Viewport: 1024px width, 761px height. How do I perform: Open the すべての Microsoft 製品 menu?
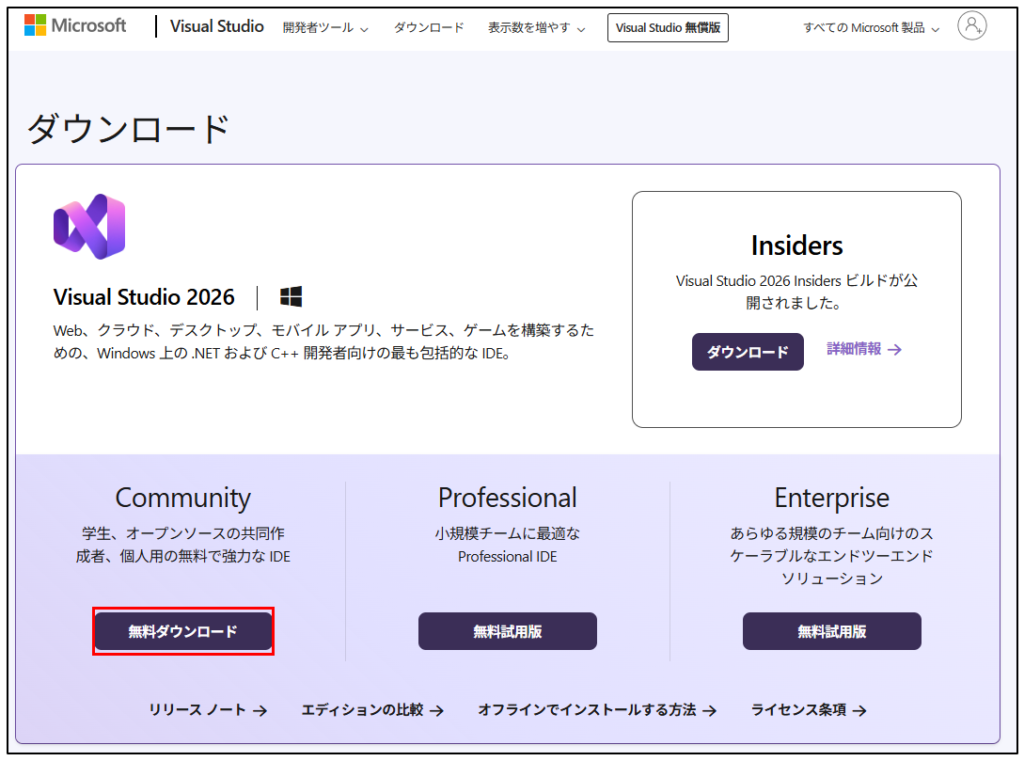point(871,28)
